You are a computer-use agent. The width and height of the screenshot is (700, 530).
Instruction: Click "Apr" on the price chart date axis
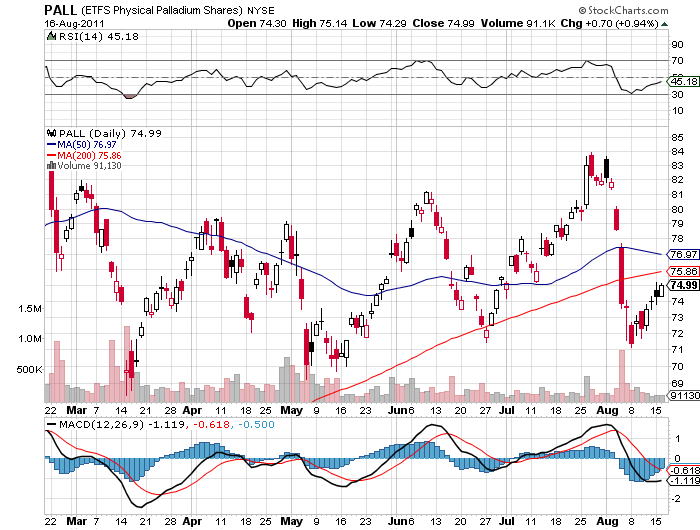[x=192, y=410]
